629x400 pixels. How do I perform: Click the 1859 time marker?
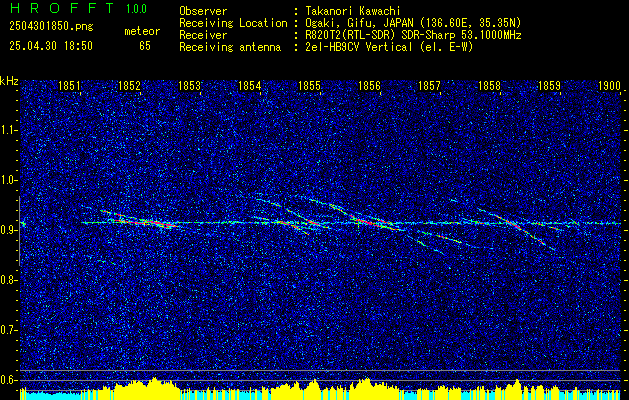pos(549,85)
